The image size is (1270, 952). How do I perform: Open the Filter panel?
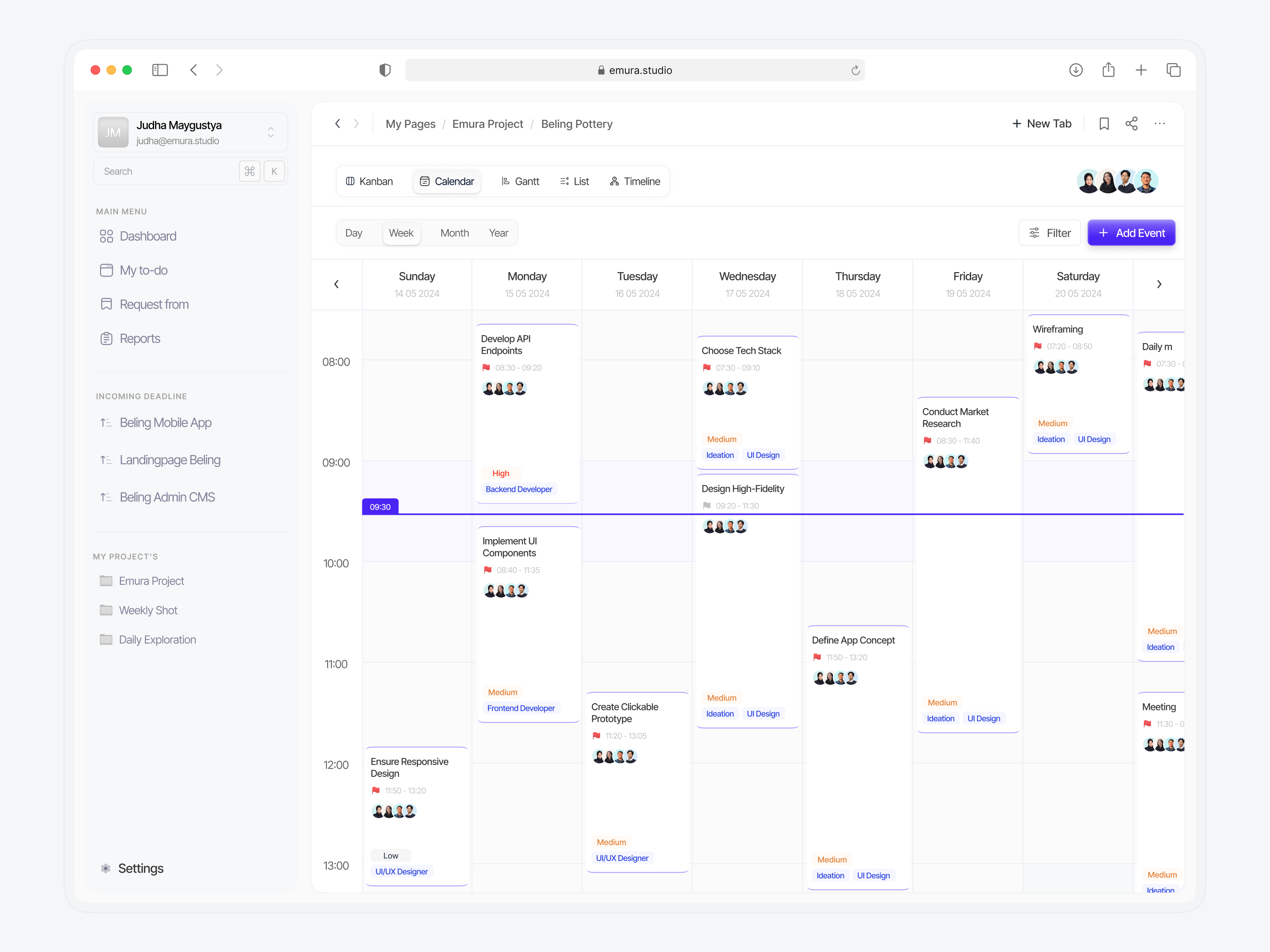tap(1049, 232)
